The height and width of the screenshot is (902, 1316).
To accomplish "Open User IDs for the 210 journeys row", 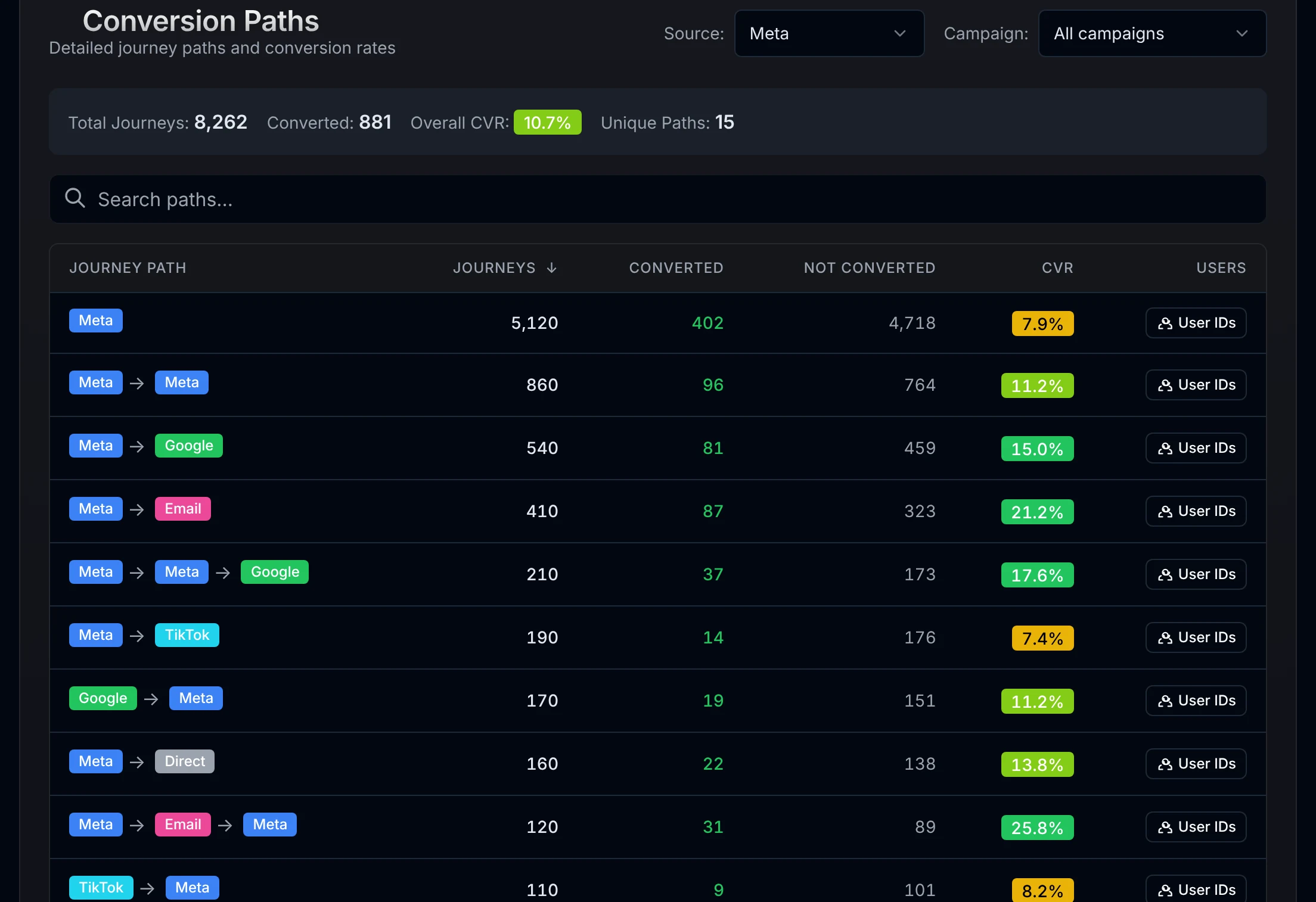I will click(x=1196, y=574).
